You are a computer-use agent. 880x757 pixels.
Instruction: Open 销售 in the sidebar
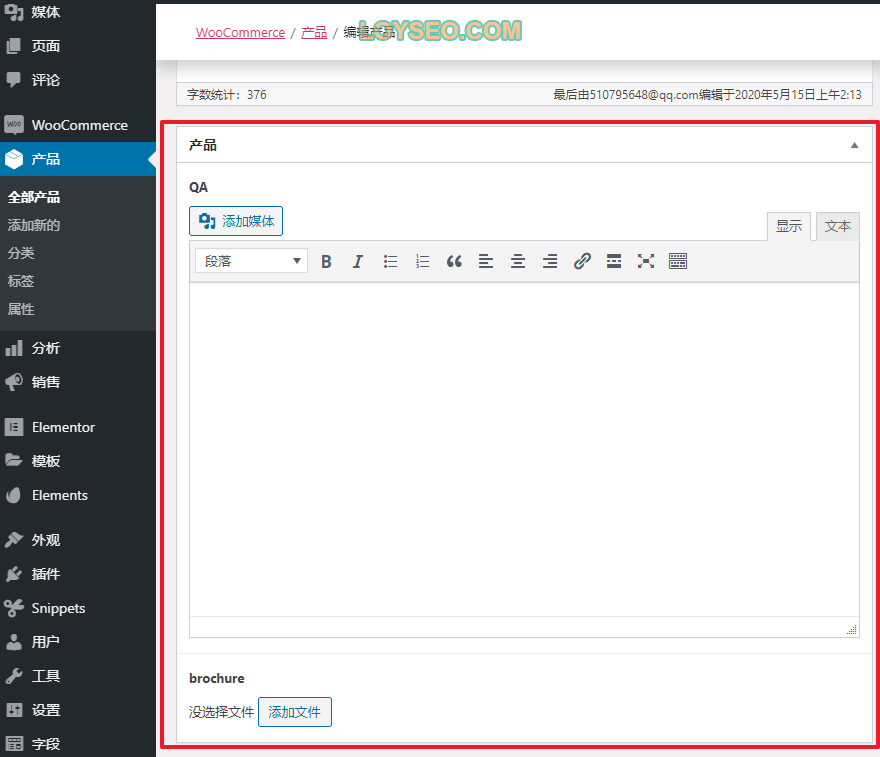78,382
